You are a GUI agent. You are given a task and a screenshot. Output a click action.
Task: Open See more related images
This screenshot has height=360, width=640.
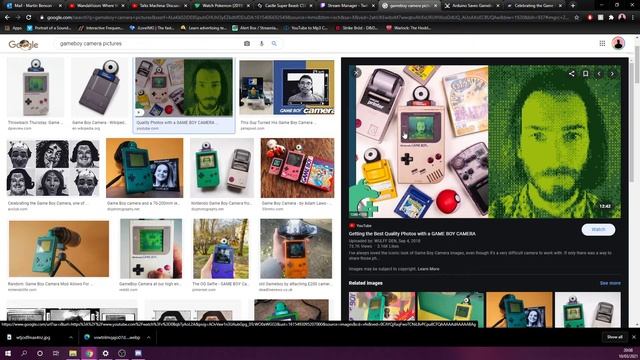(x=610, y=283)
